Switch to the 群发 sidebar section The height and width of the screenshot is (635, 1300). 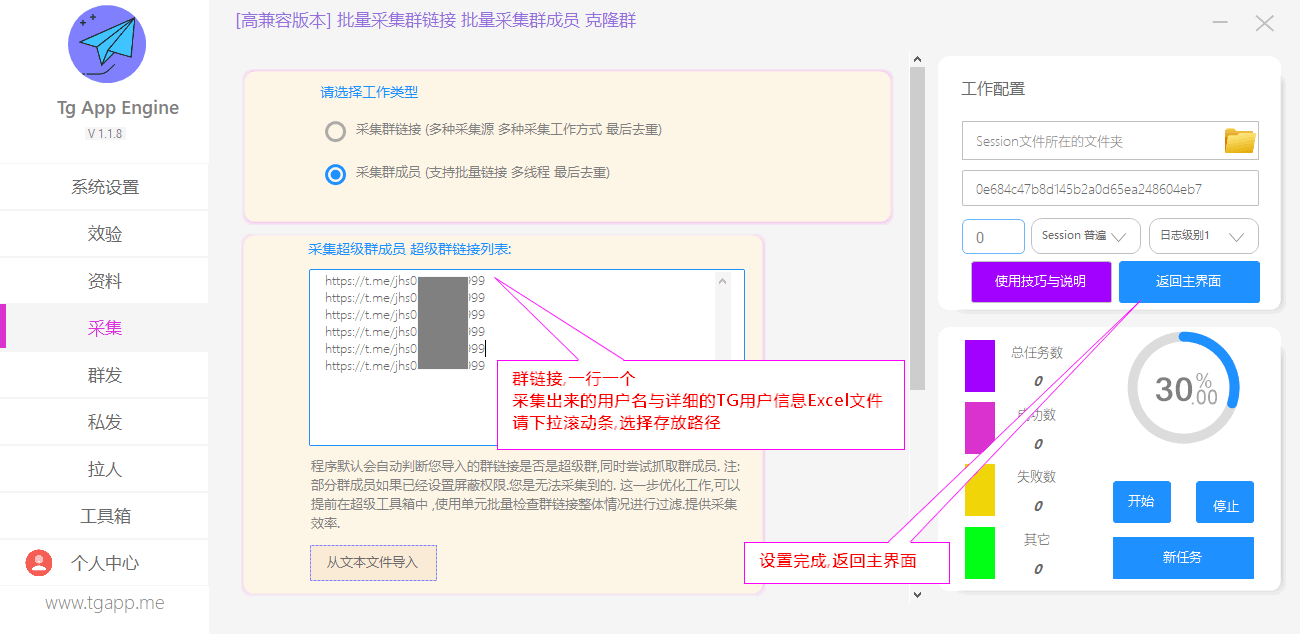105,375
